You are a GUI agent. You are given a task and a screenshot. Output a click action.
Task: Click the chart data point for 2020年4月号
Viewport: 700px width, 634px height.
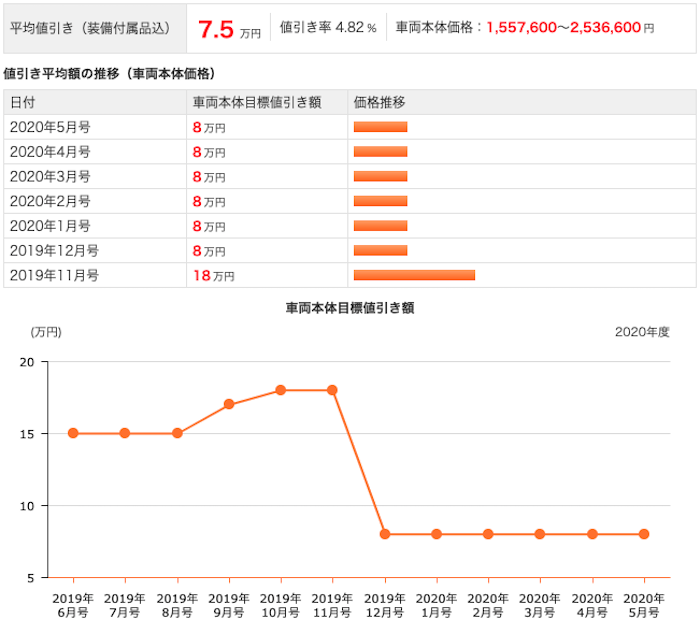(592, 534)
